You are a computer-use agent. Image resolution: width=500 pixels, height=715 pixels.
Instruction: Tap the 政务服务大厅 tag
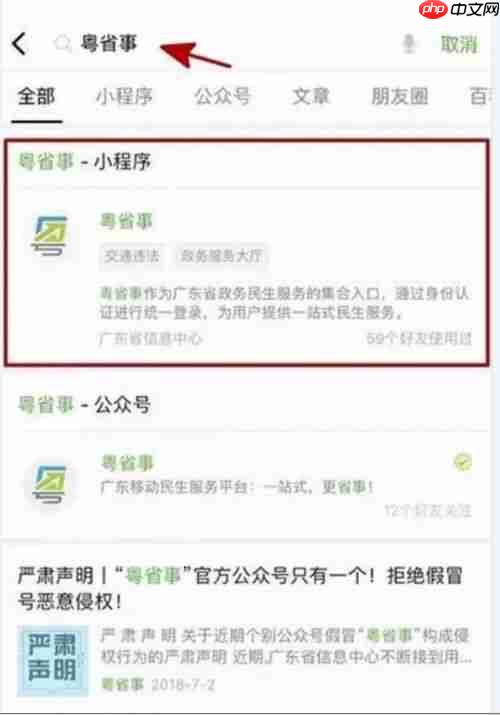coord(222,256)
